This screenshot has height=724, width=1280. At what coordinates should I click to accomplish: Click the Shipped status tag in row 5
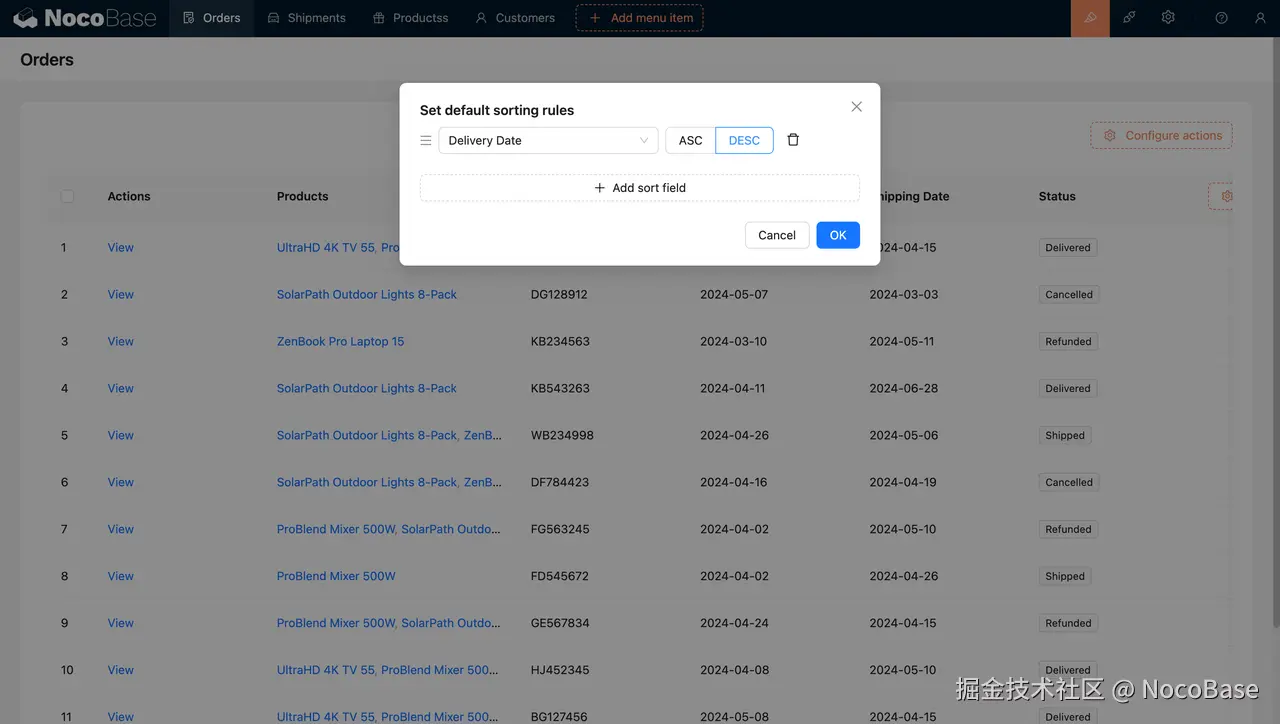[1065, 436]
